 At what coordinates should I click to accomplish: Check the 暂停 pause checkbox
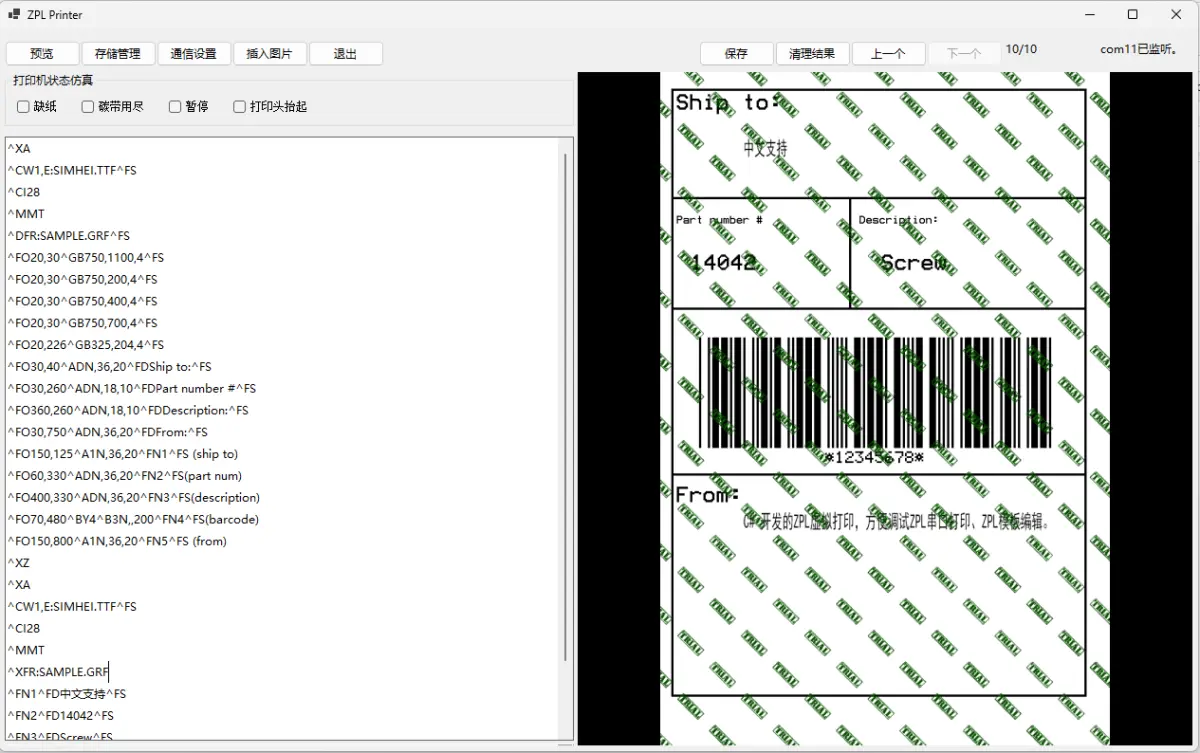[189, 106]
